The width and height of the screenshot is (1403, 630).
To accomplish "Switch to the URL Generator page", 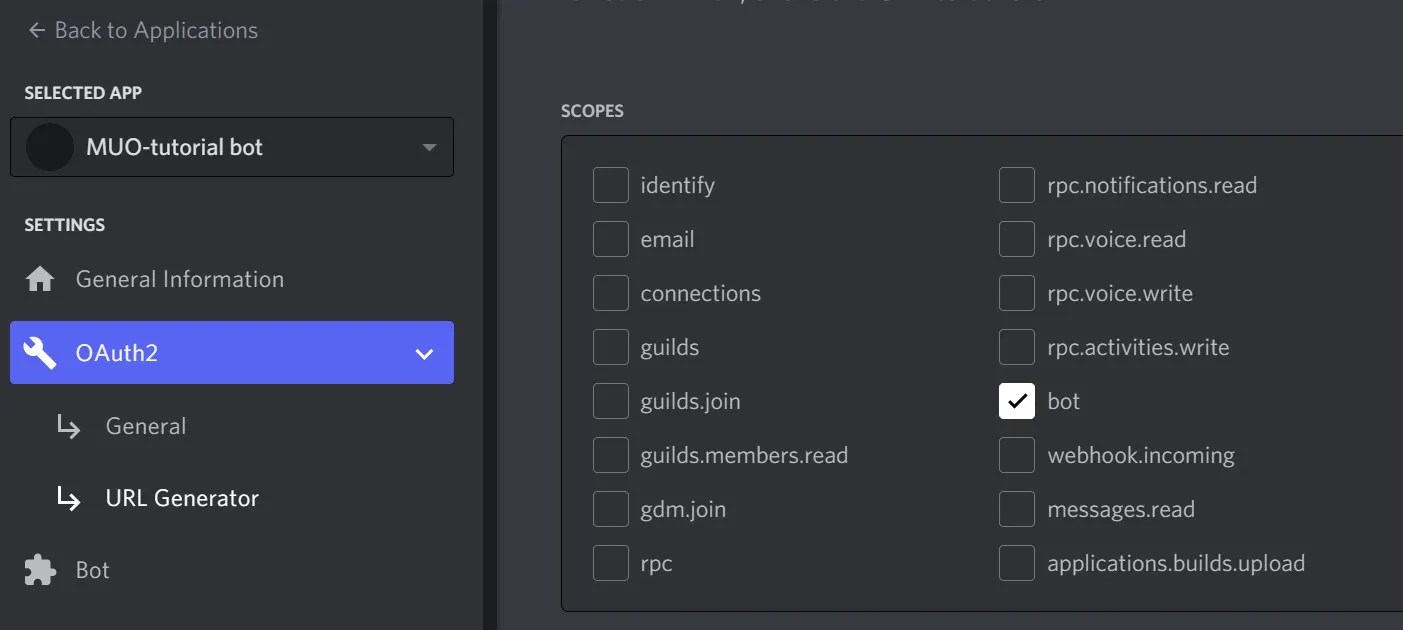I will click(x=182, y=498).
